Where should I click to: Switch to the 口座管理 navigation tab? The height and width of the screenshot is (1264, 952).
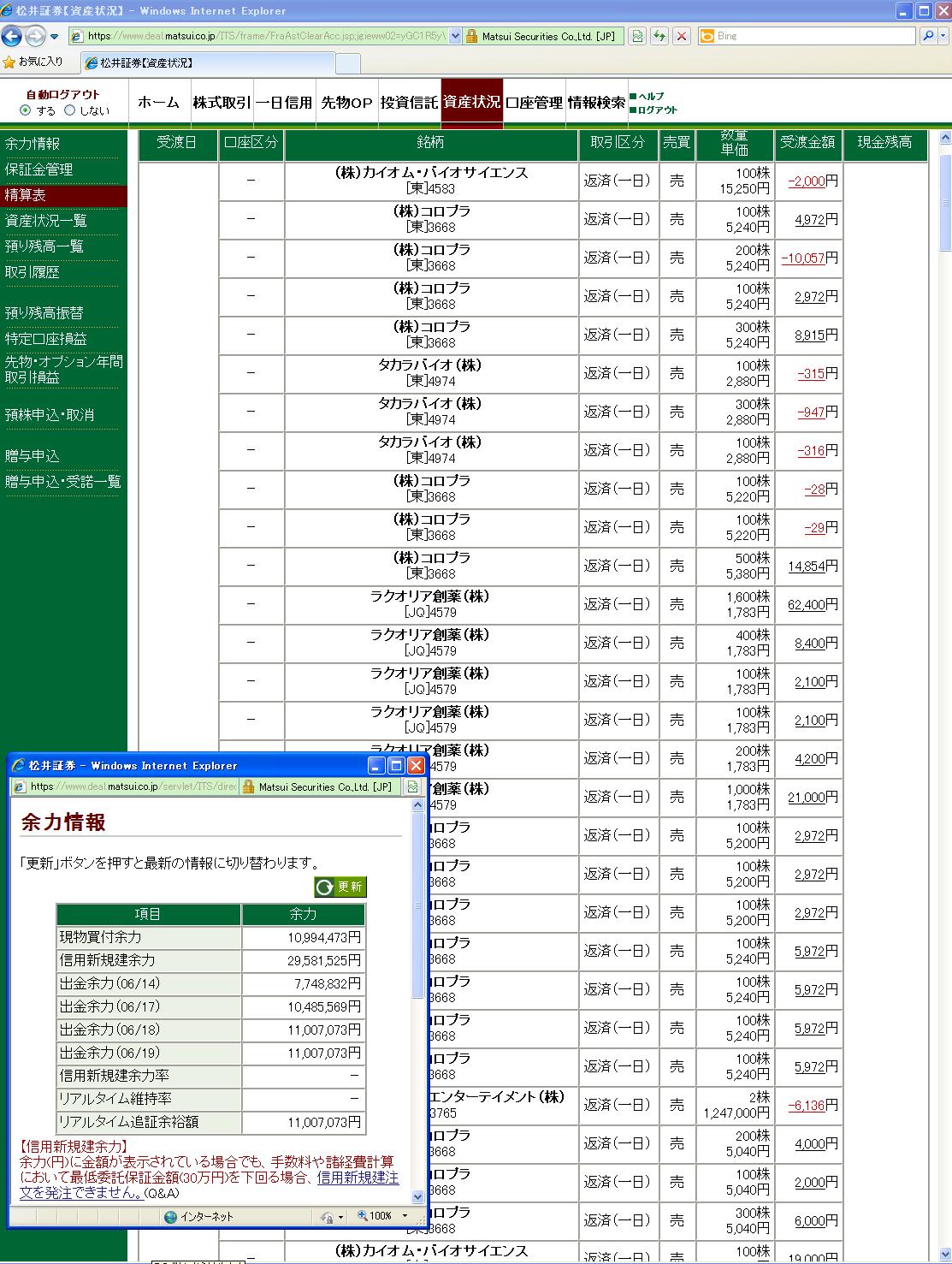(x=534, y=103)
